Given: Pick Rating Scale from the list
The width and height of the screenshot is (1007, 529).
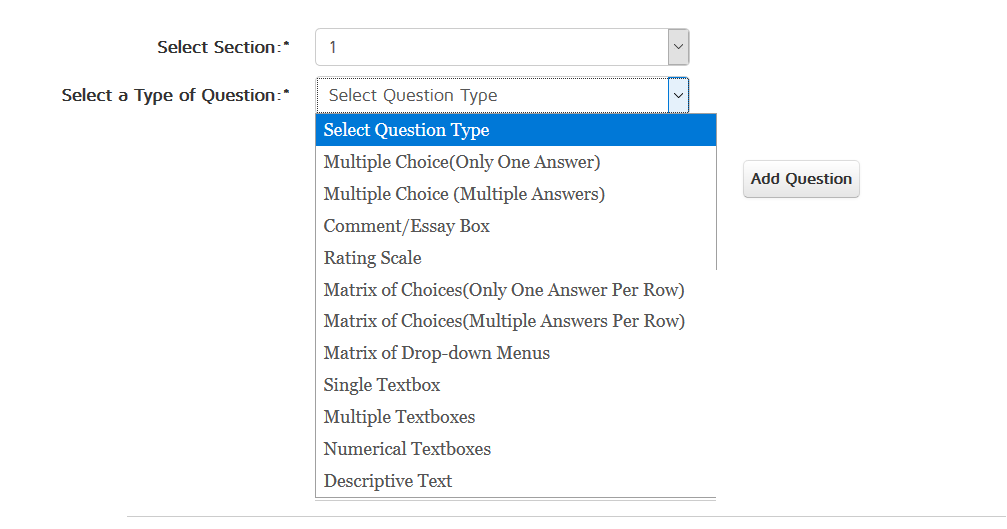Looking at the screenshot, I should click(373, 258).
